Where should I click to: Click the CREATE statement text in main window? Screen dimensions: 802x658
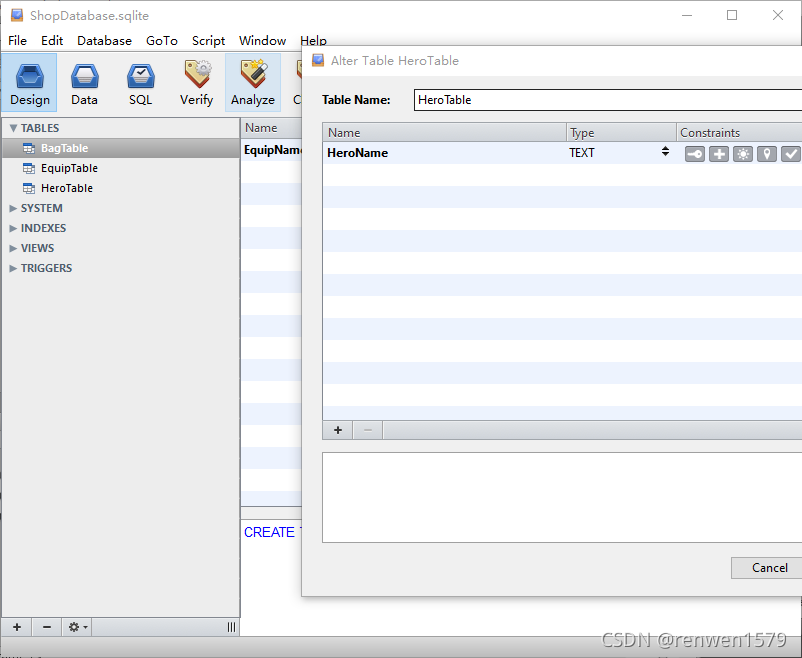pos(270,532)
